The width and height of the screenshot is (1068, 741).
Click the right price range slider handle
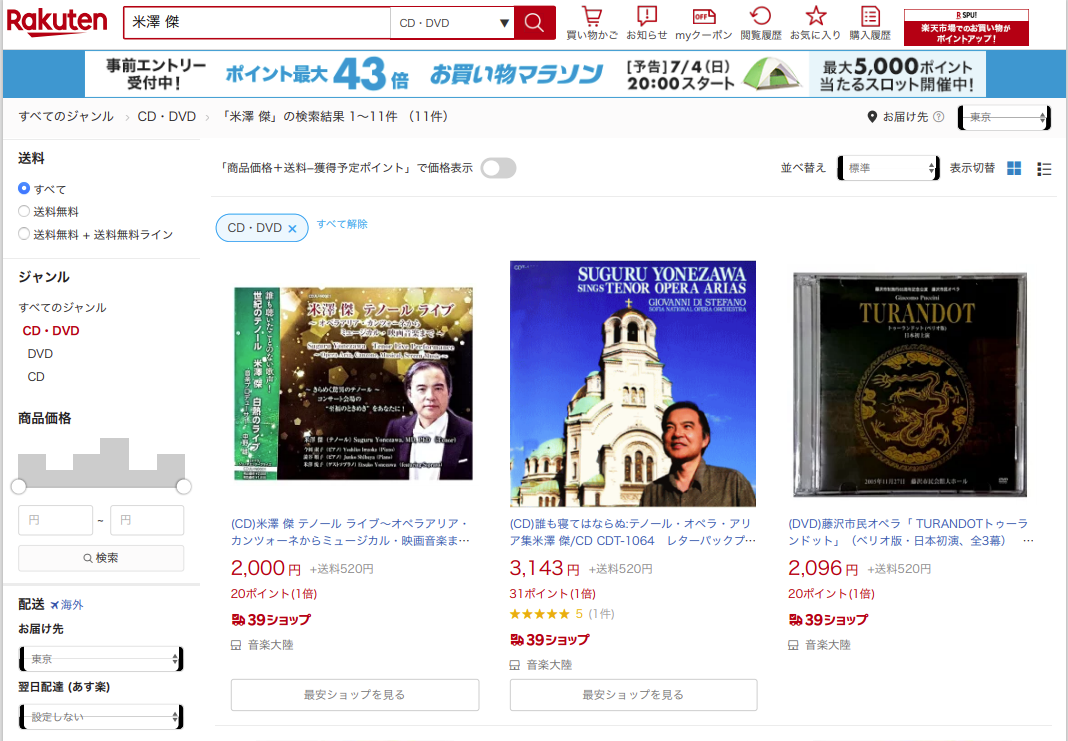pyautogui.click(x=184, y=486)
